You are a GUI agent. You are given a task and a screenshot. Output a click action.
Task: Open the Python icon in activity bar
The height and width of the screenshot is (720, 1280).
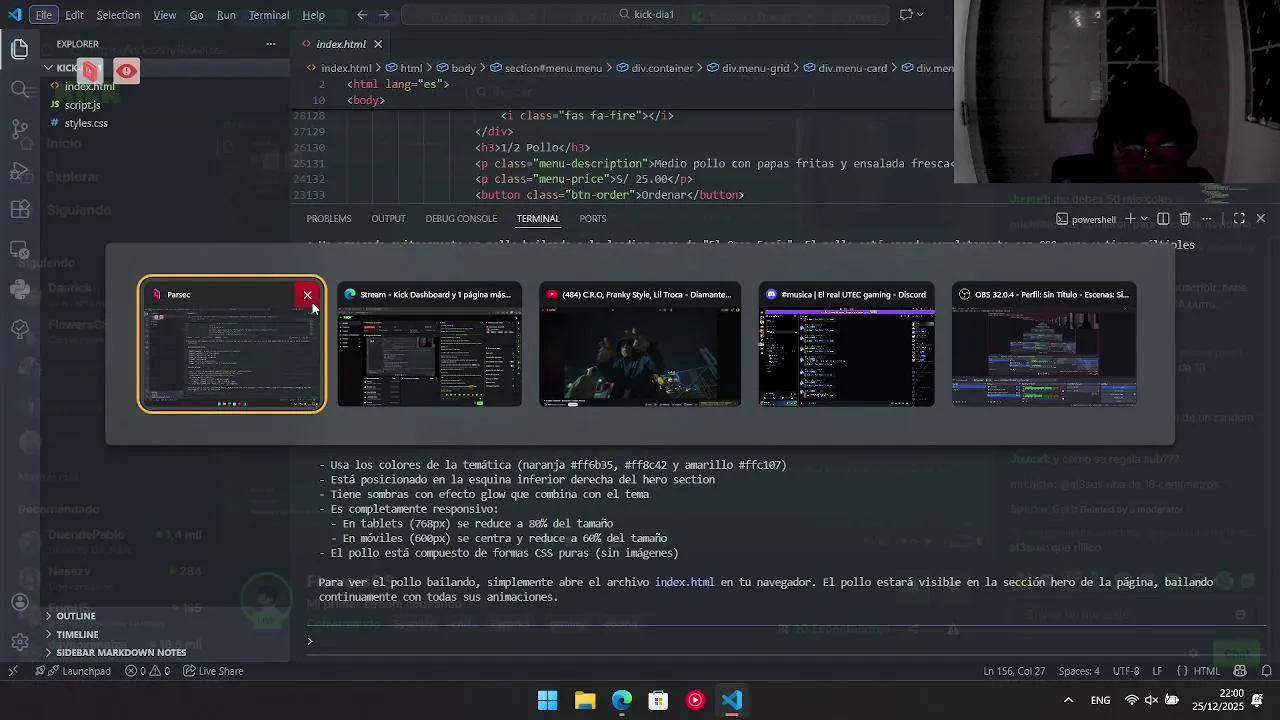19,289
